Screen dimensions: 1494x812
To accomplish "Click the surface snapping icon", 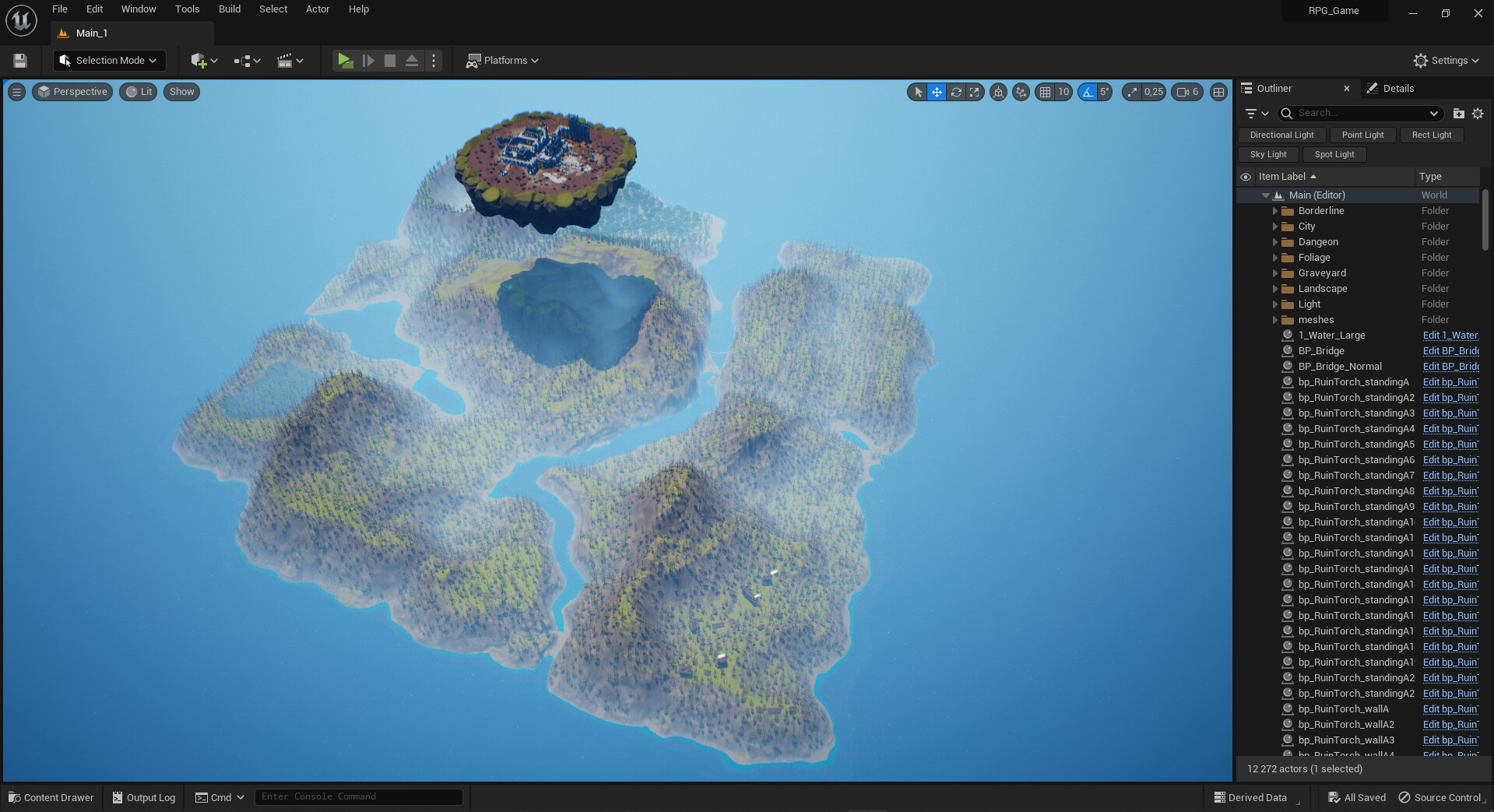I will click(x=1021, y=92).
